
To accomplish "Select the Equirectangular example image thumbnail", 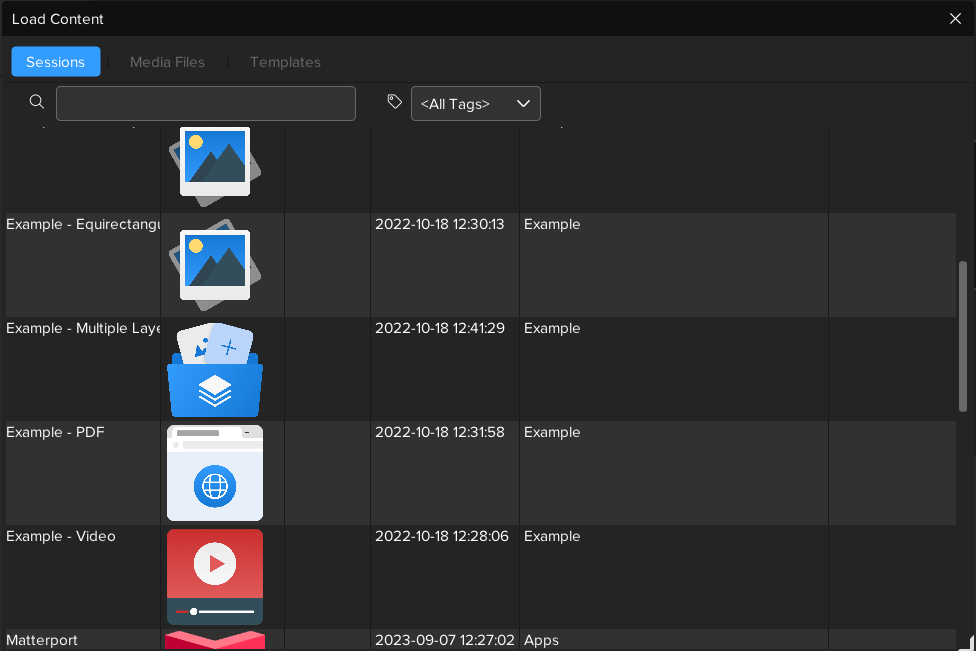I will click(215, 265).
